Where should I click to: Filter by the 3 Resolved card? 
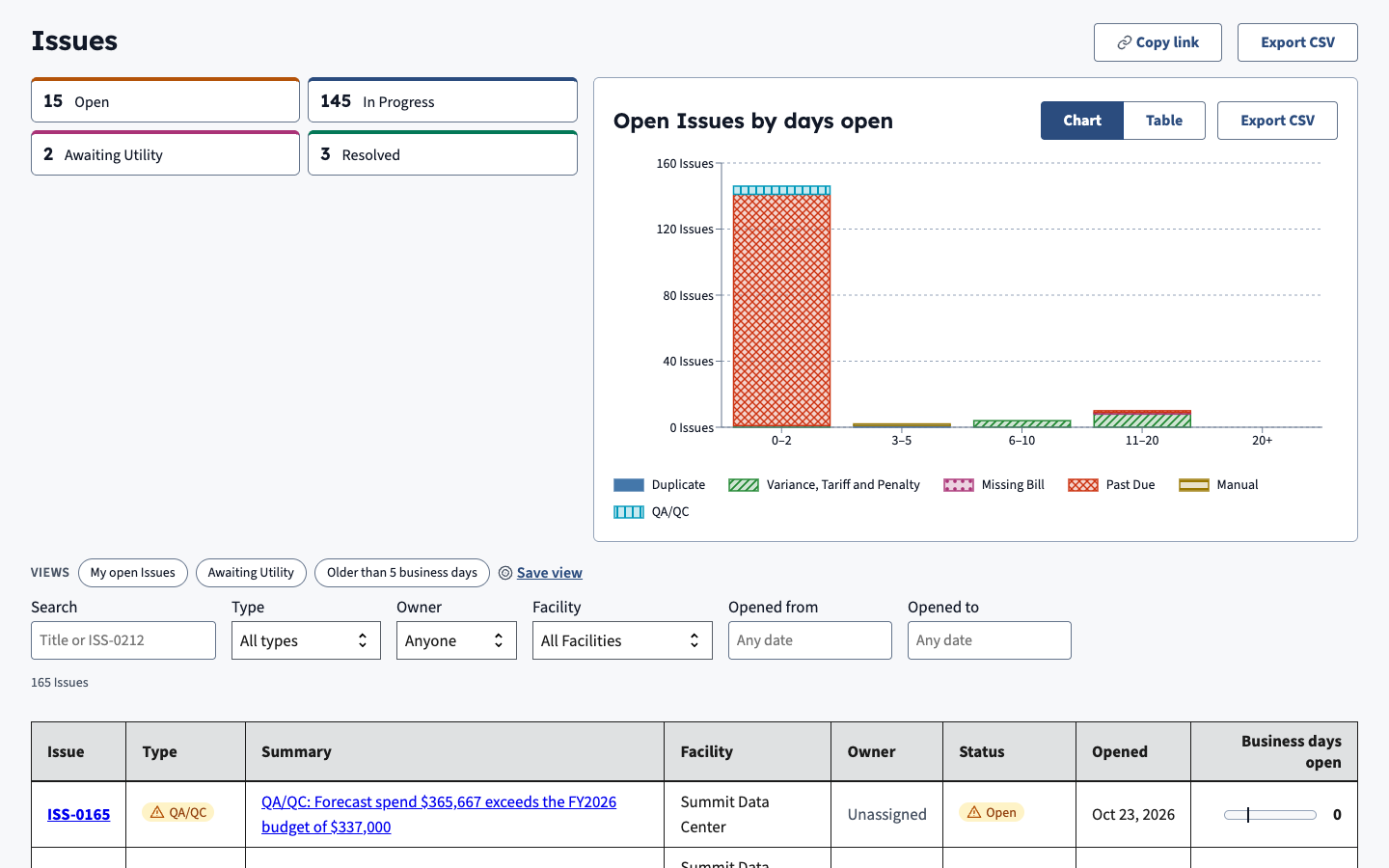coord(443,153)
